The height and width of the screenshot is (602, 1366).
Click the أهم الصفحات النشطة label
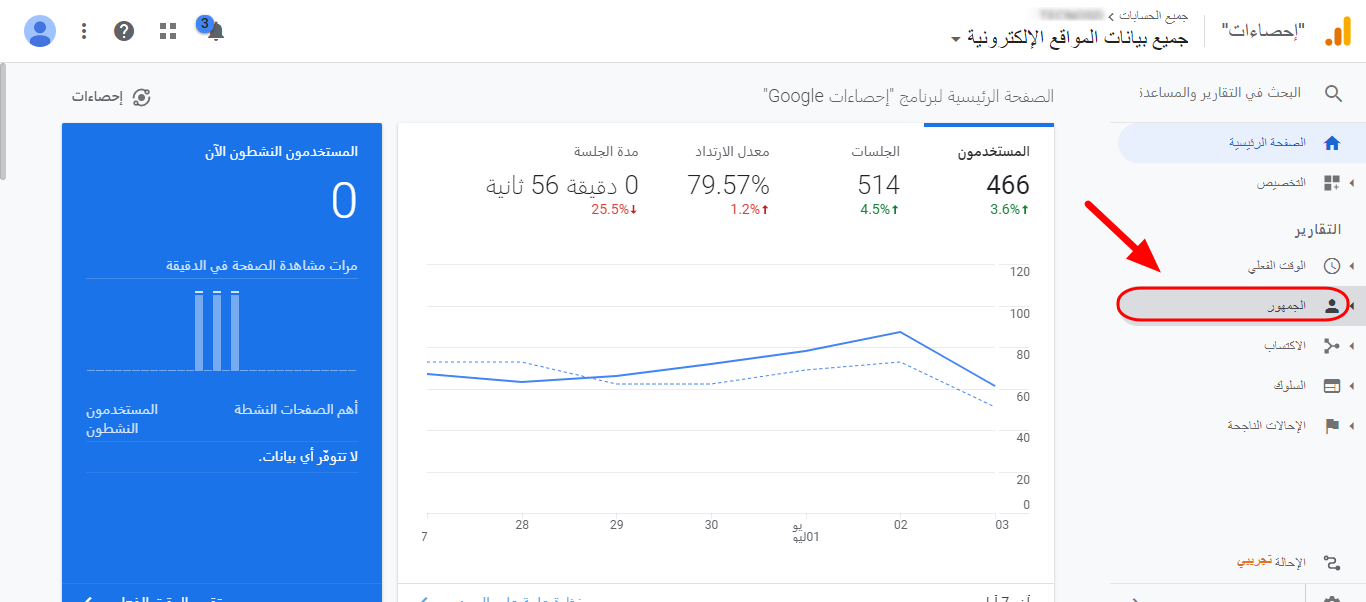(296, 410)
